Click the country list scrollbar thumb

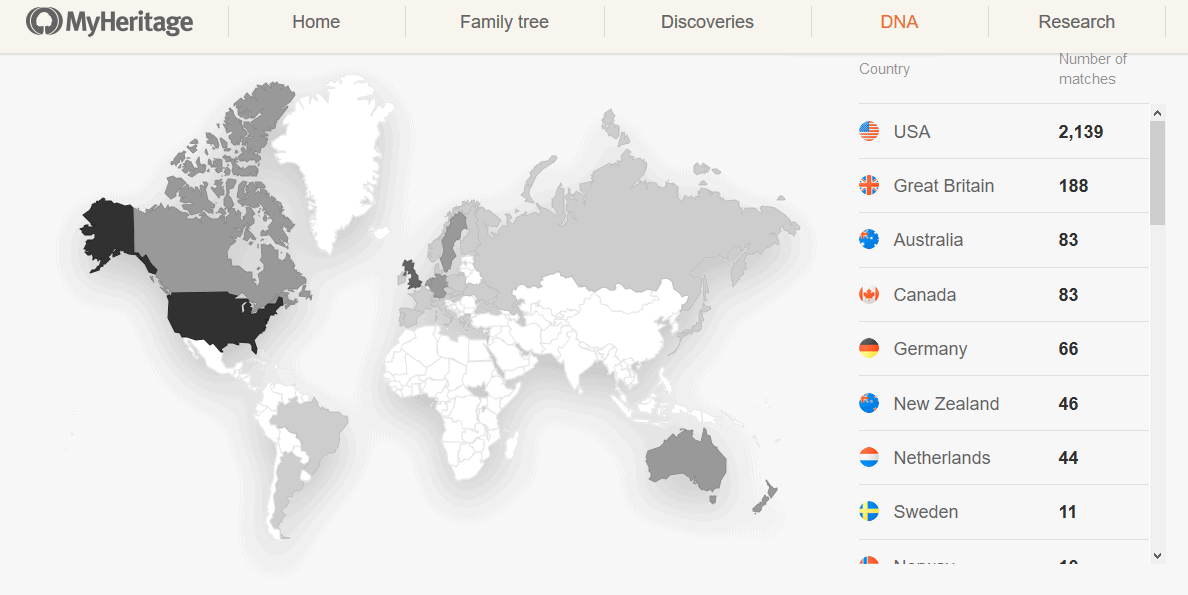[x=1157, y=173]
